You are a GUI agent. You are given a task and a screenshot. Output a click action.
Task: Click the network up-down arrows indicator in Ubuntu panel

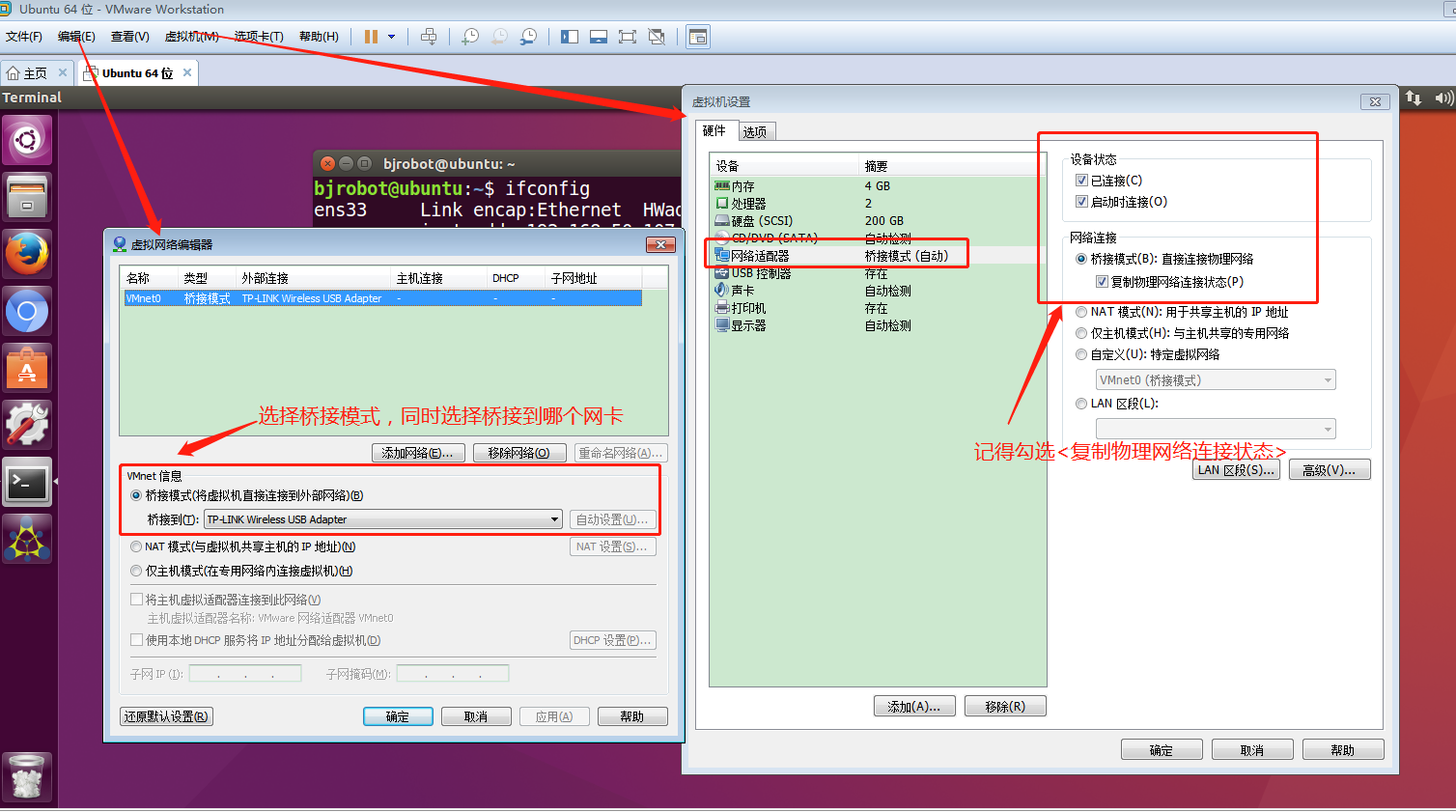[x=1414, y=98]
